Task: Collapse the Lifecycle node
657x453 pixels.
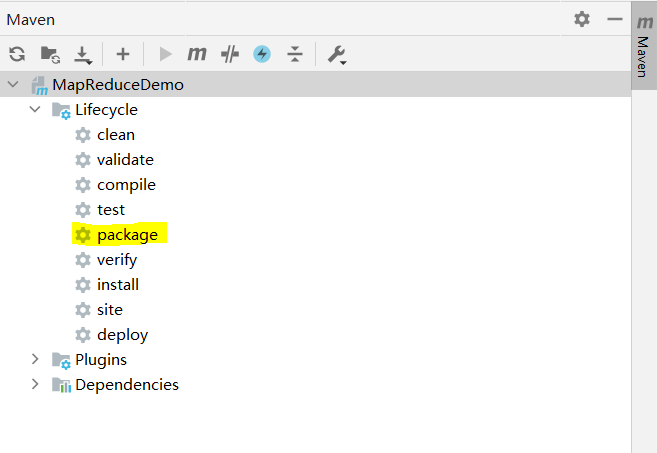Action: click(35, 109)
